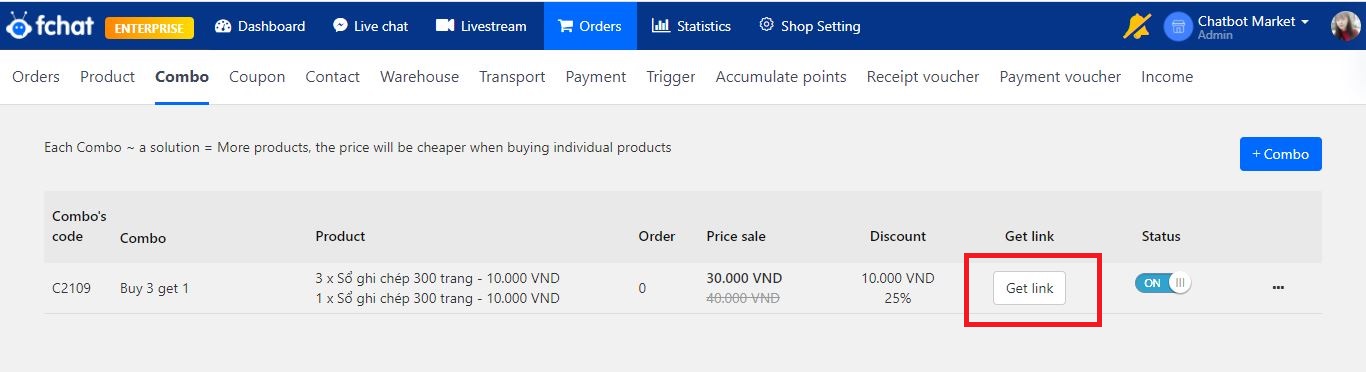Open Statistics via bar chart icon
The height and width of the screenshot is (372, 1366).
pyautogui.click(x=661, y=26)
